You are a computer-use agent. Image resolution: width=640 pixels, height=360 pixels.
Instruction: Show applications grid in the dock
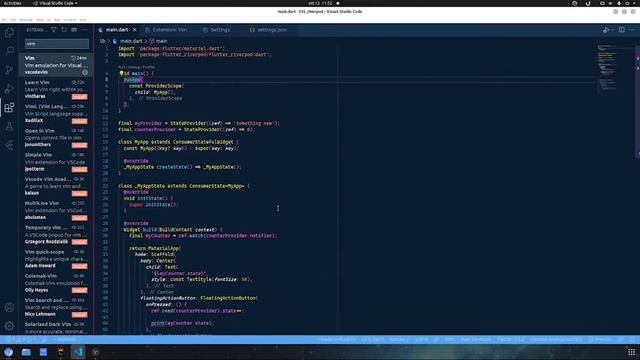coord(631,352)
